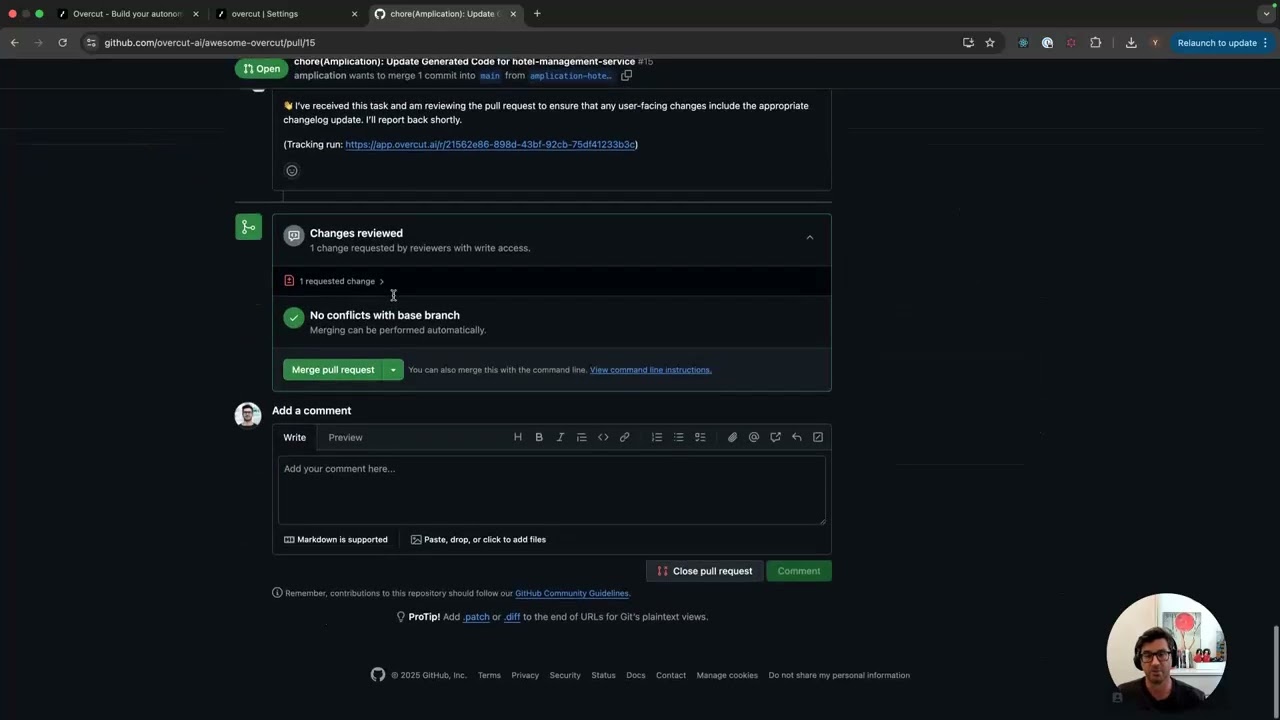Close the overcut Settings browser tab

pos(354,14)
